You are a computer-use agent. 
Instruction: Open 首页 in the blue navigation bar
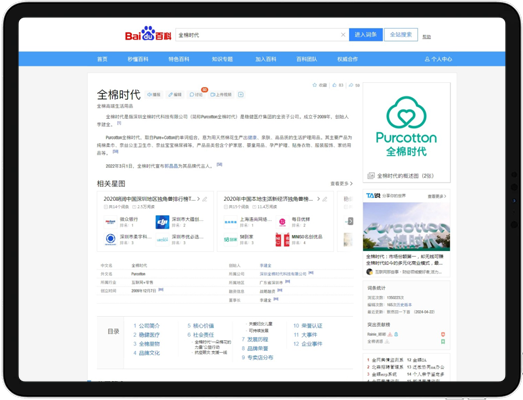click(102, 59)
